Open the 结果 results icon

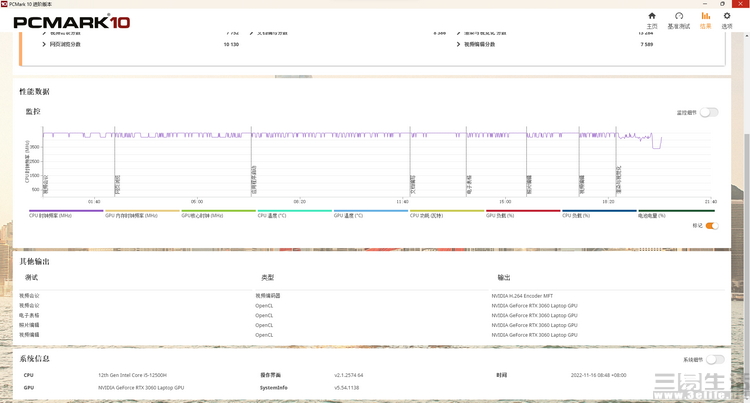(x=706, y=19)
